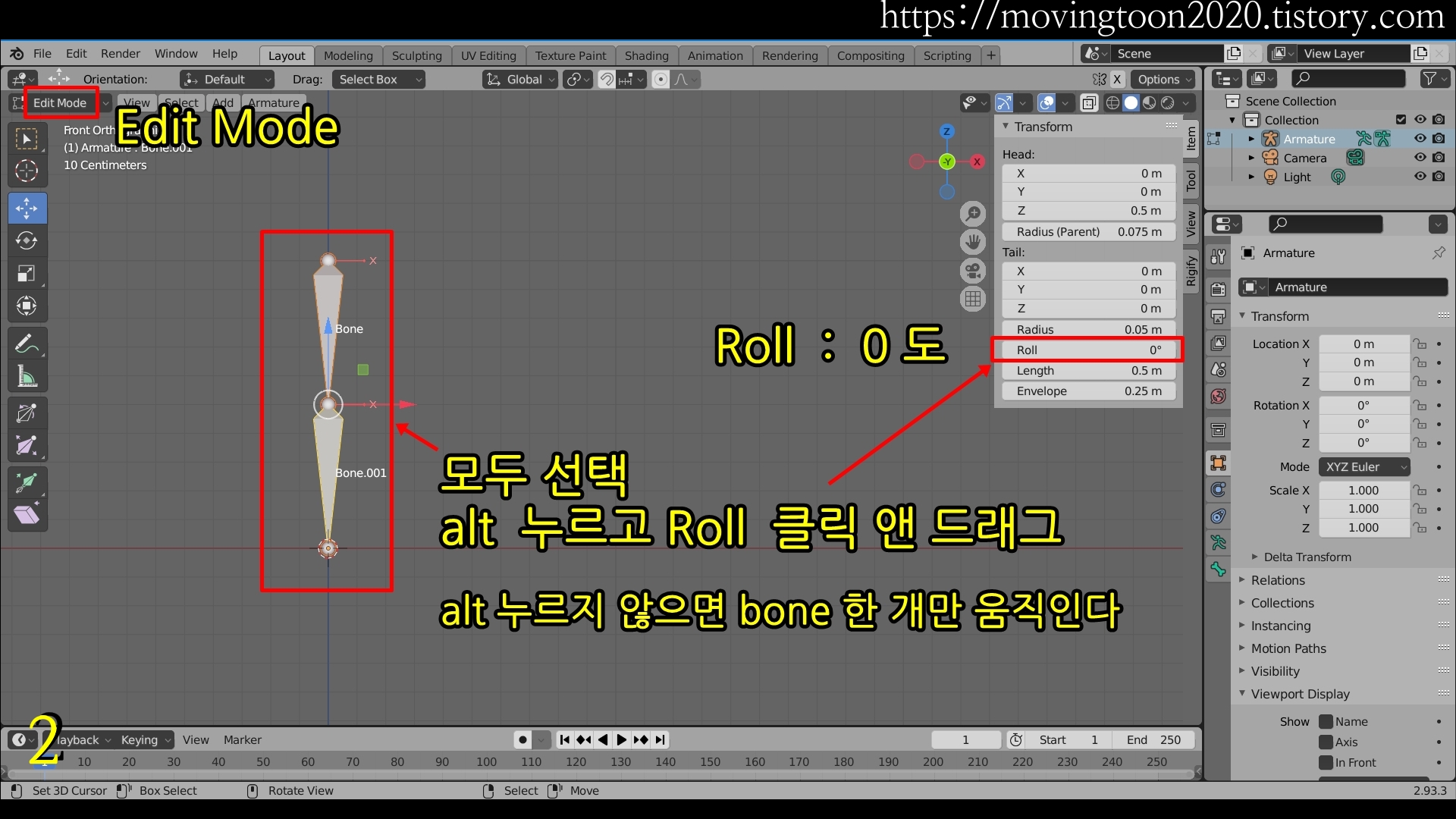
Task: Disable Armature in renders camera icon
Action: tap(1439, 139)
